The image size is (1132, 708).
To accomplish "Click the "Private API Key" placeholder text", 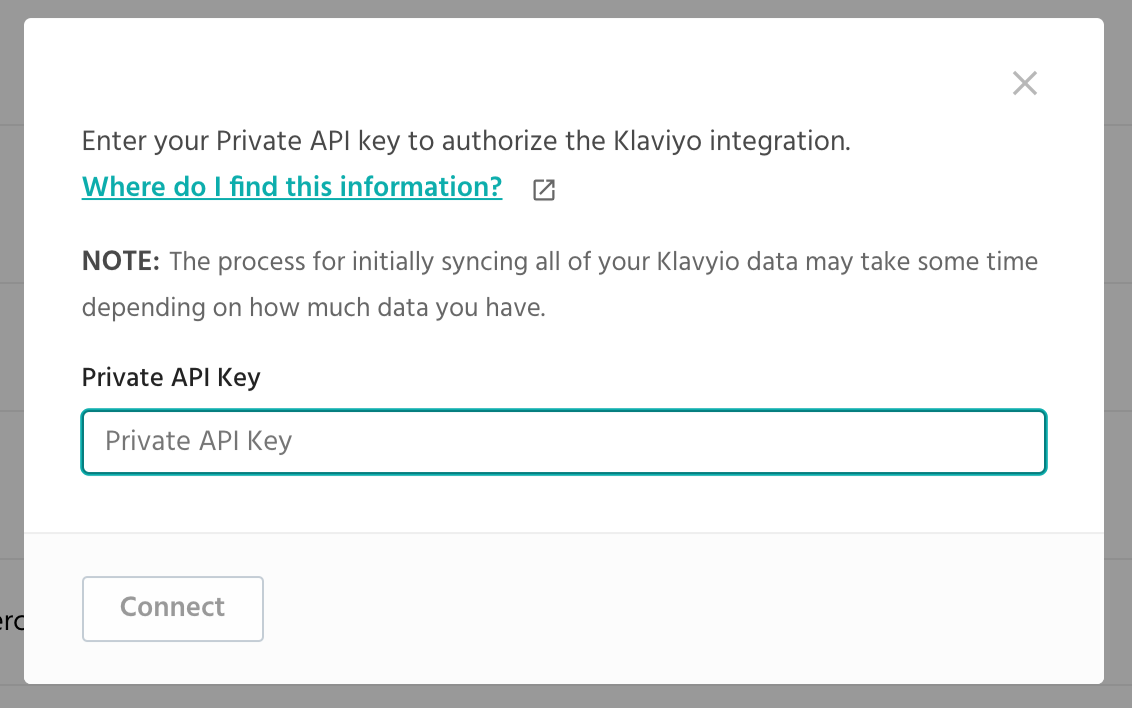I will click(x=198, y=441).
